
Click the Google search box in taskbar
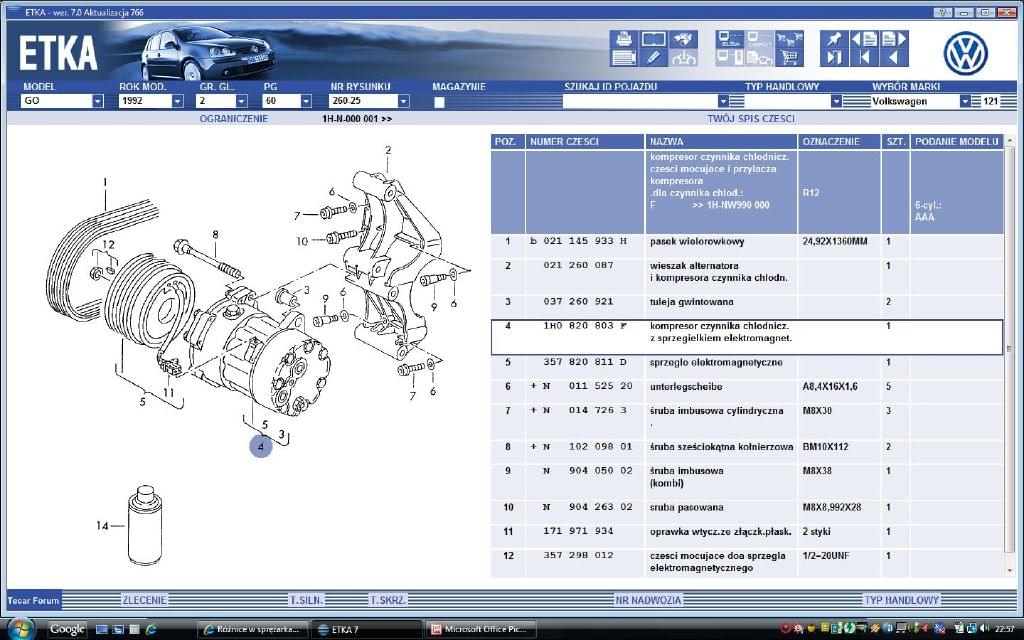tap(67, 630)
